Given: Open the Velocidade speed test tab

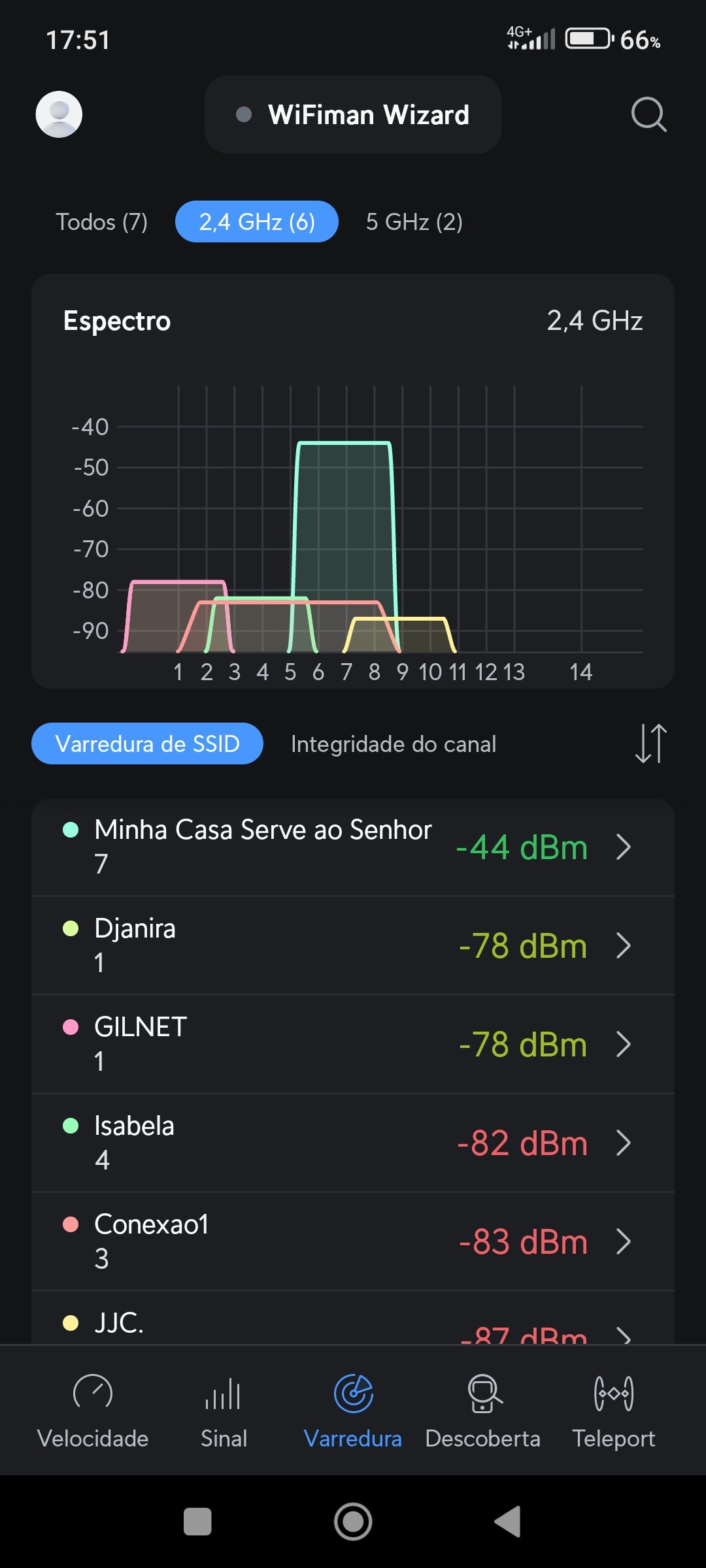Looking at the screenshot, I should (93, 1411).
